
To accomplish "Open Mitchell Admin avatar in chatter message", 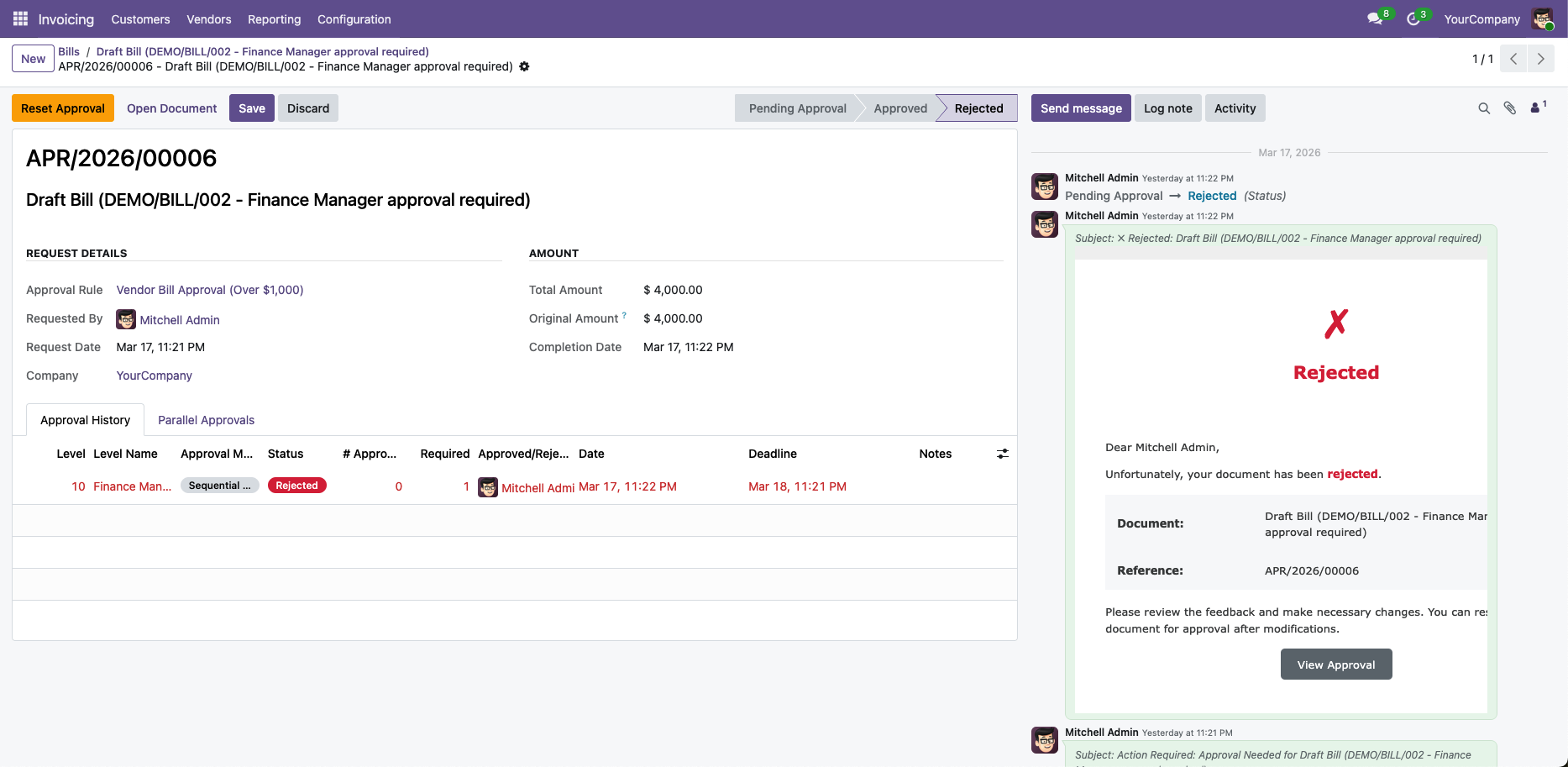I will point(1044,186).
